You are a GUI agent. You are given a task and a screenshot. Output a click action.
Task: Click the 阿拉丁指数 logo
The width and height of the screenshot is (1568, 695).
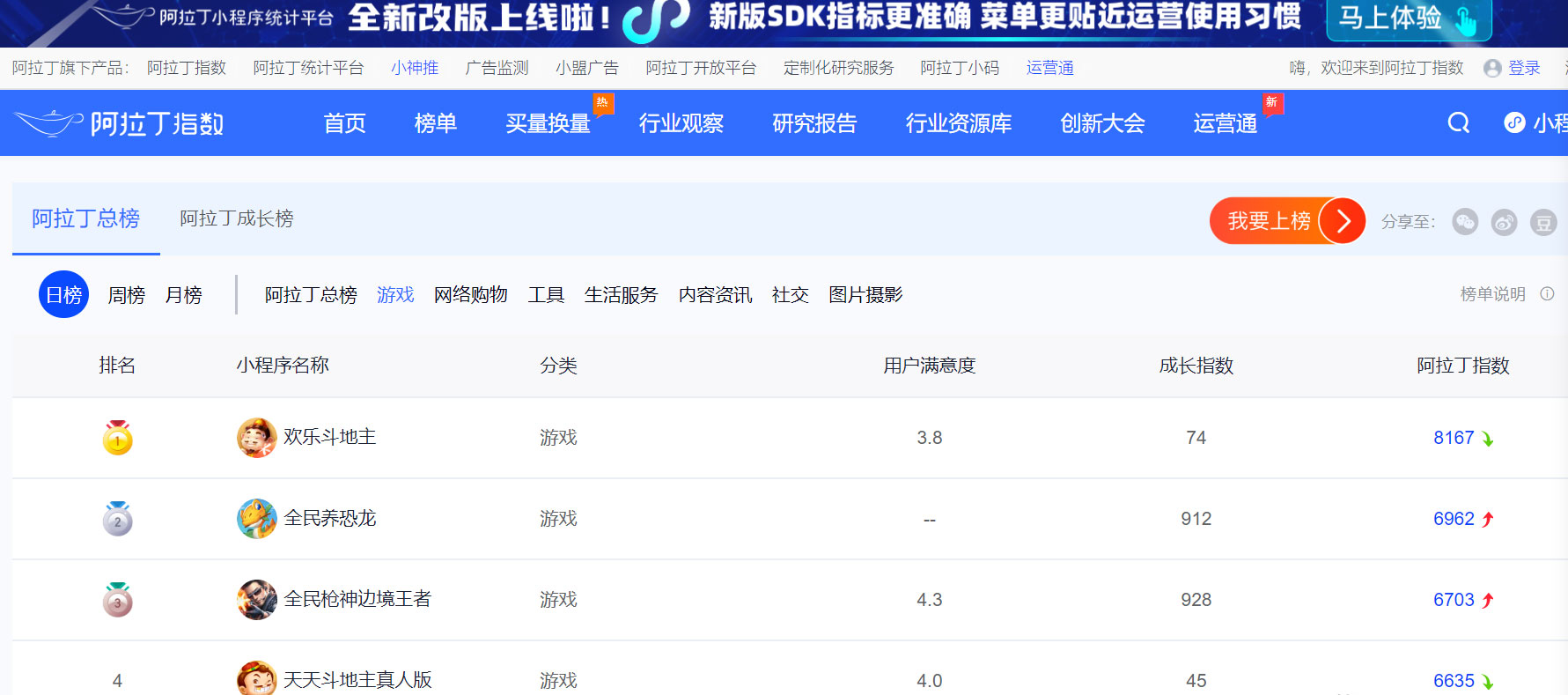(121, 123)
